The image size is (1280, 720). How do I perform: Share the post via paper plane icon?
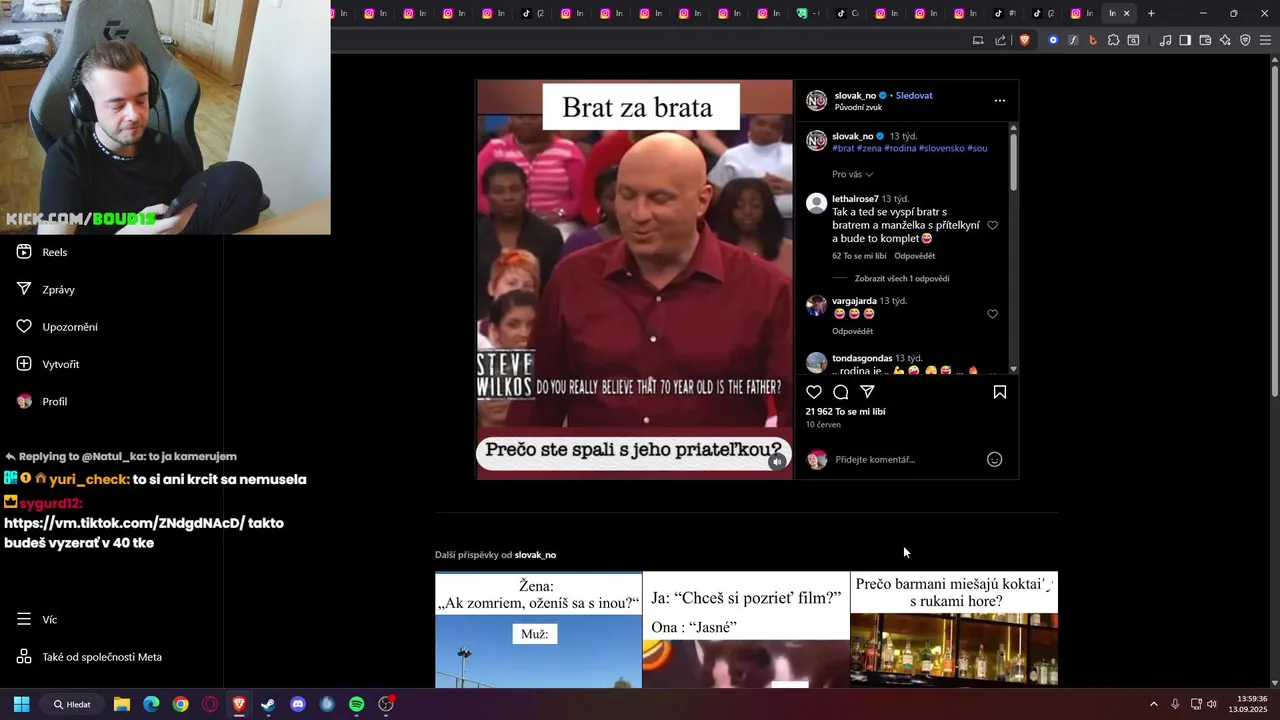(x=867, y=392)
